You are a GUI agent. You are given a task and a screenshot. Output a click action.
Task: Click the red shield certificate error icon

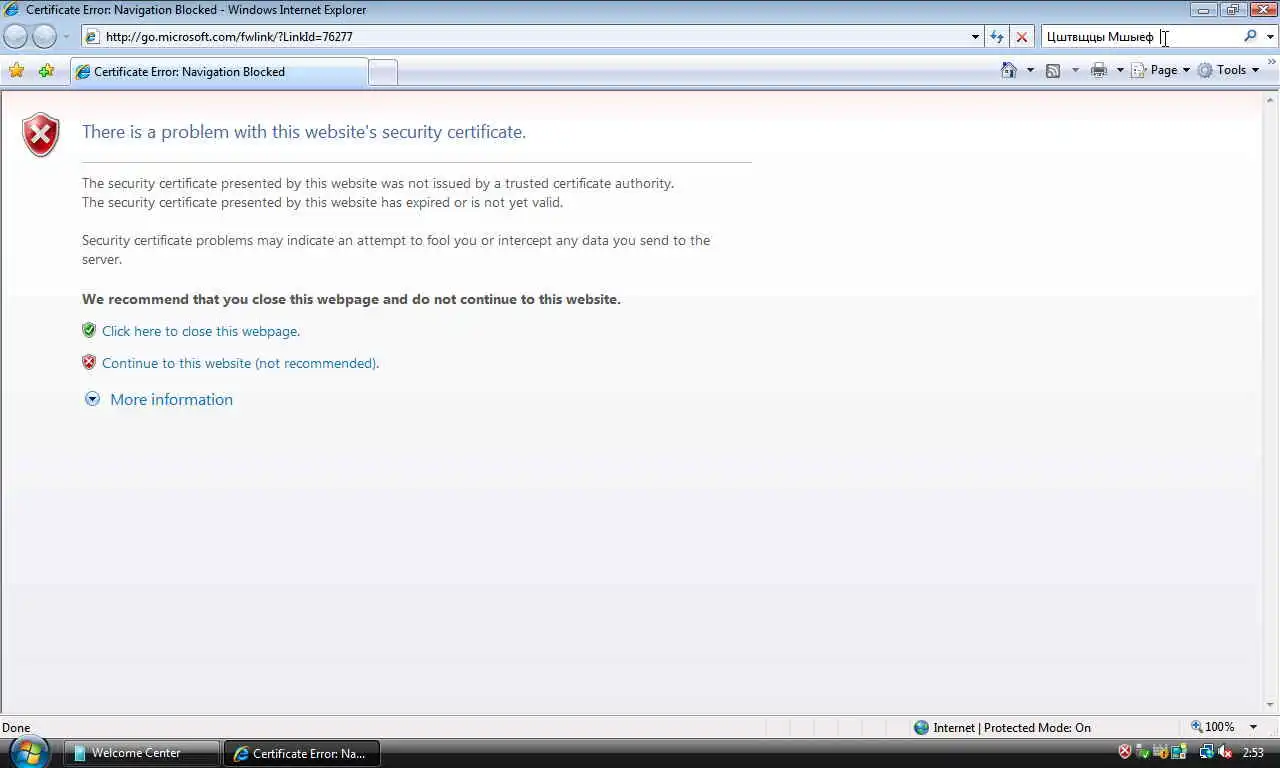coord(41,135)
